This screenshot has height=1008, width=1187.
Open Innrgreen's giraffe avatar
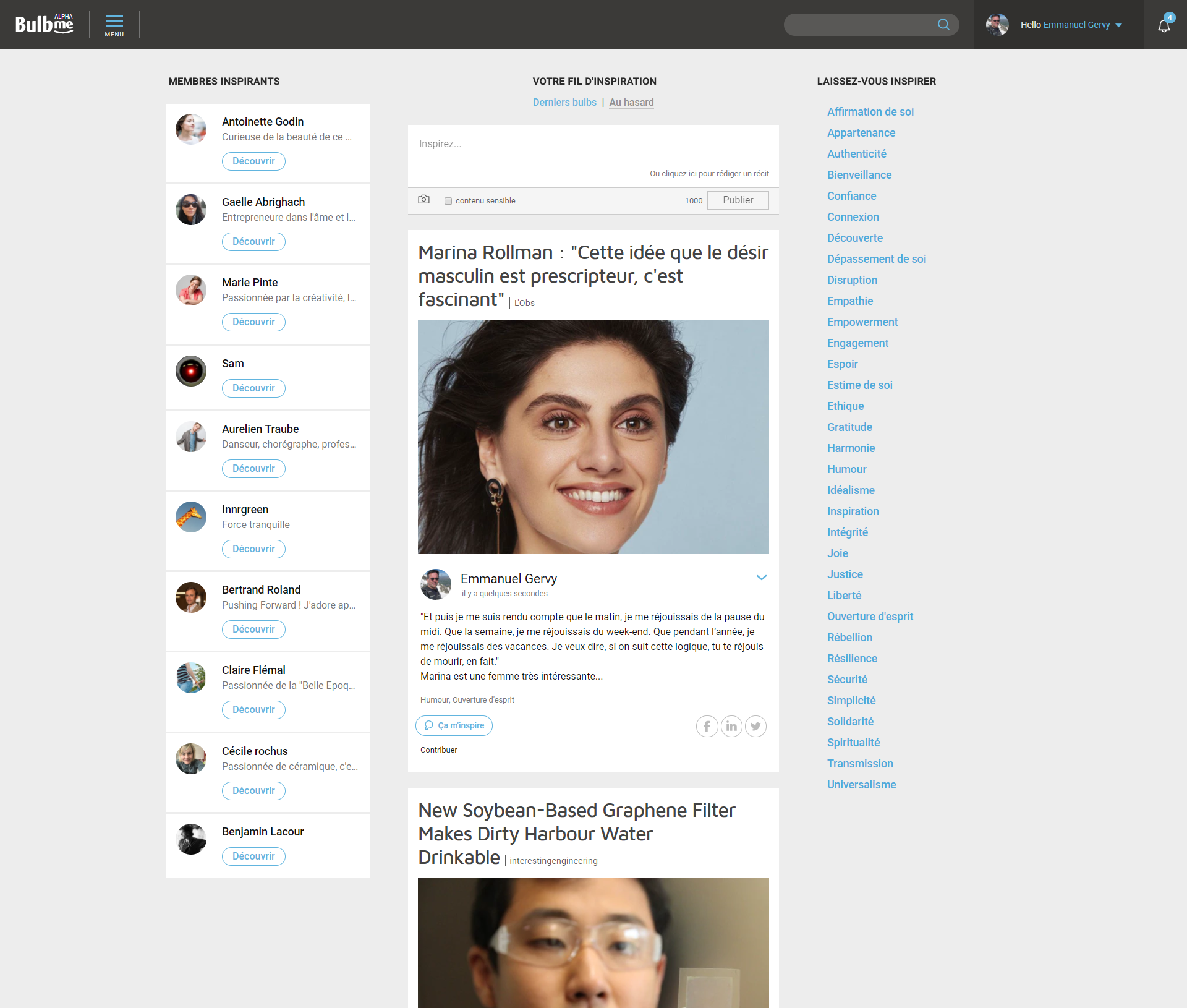(x=191, y=517)
